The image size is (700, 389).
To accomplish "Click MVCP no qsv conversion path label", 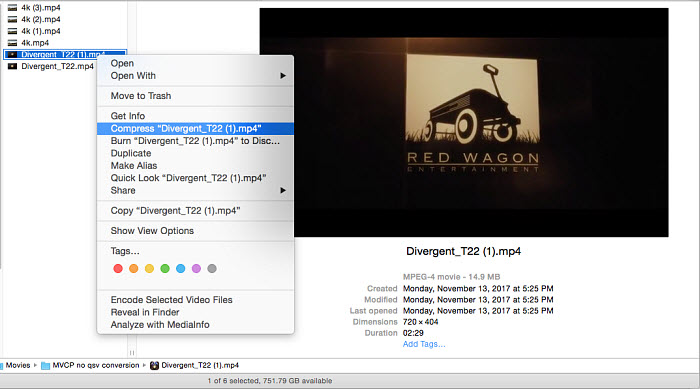I will (x=96, y=365).
